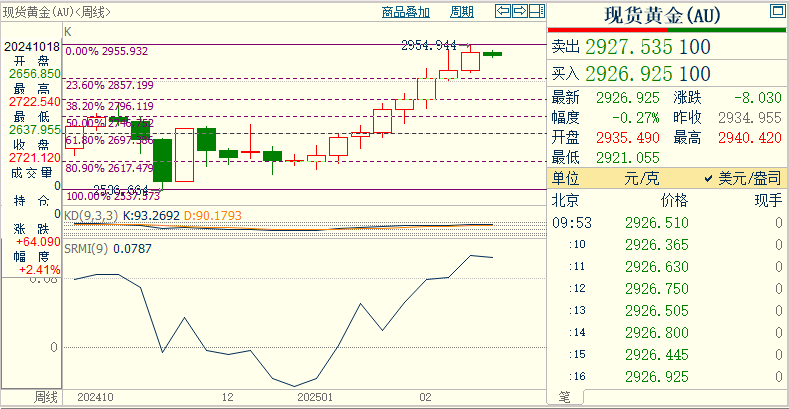Maximize the 现货黄金(AU) quote panel
789x409 pixels.
click(777, 11)
